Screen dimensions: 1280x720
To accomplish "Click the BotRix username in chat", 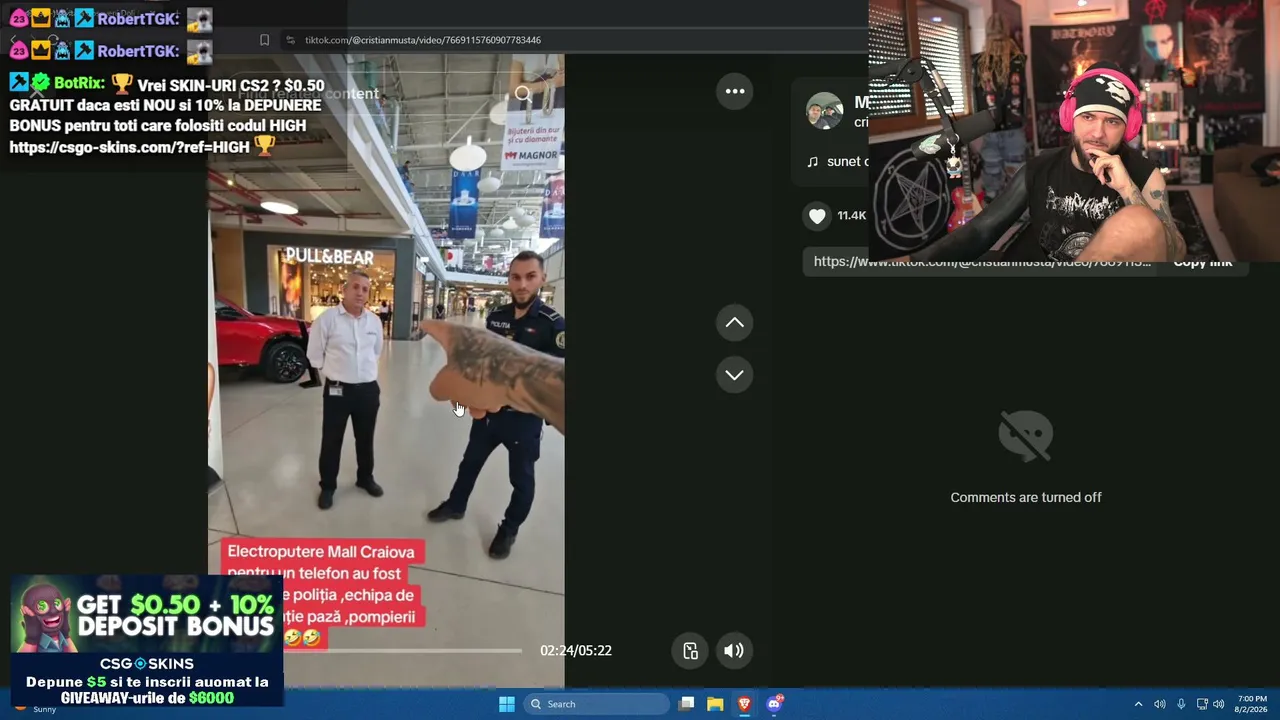I will pos(79,84).
